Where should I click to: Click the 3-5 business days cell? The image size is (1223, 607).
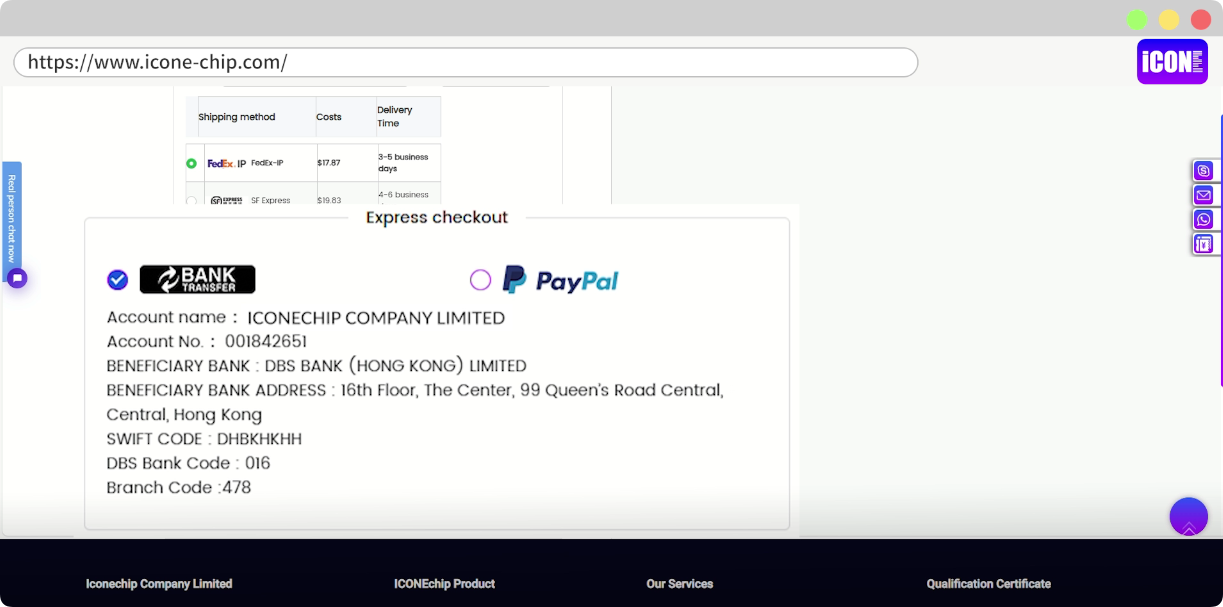coord(403,163)
